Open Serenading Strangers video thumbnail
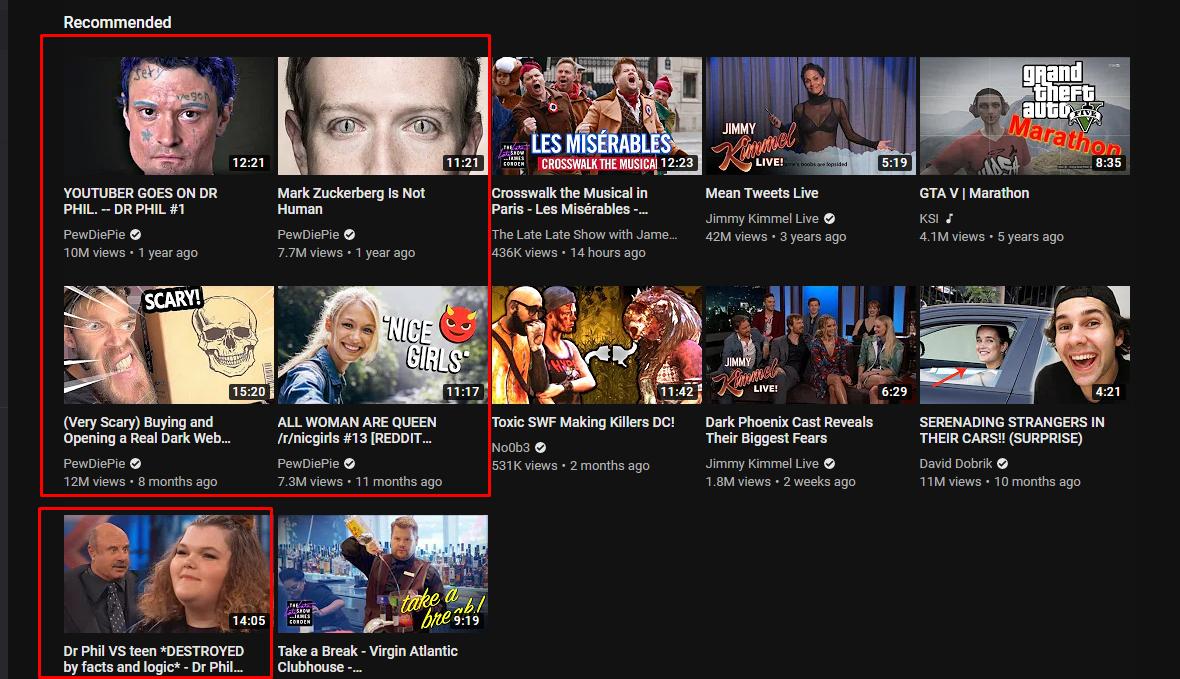The width and height of the screenshot is (1180, 679). (x=1024, y=345)
